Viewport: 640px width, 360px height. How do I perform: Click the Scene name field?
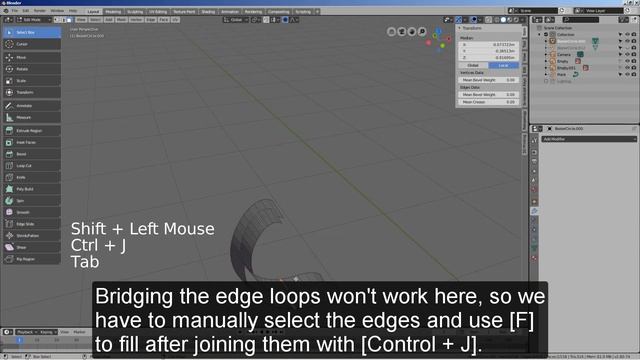[537, 11]
